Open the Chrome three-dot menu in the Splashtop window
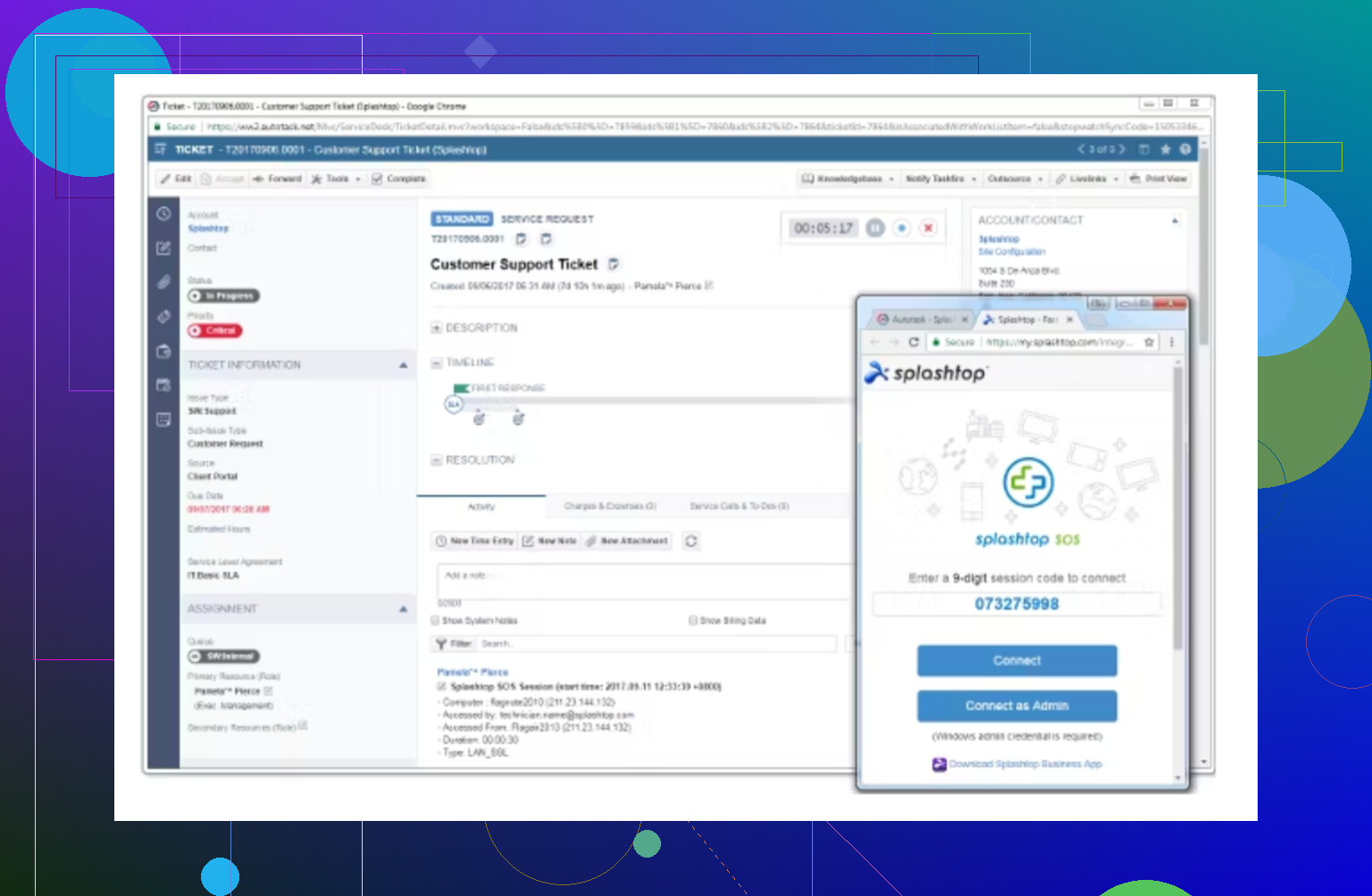The height and width of the screenshot is (896, 1372). 1172,342
